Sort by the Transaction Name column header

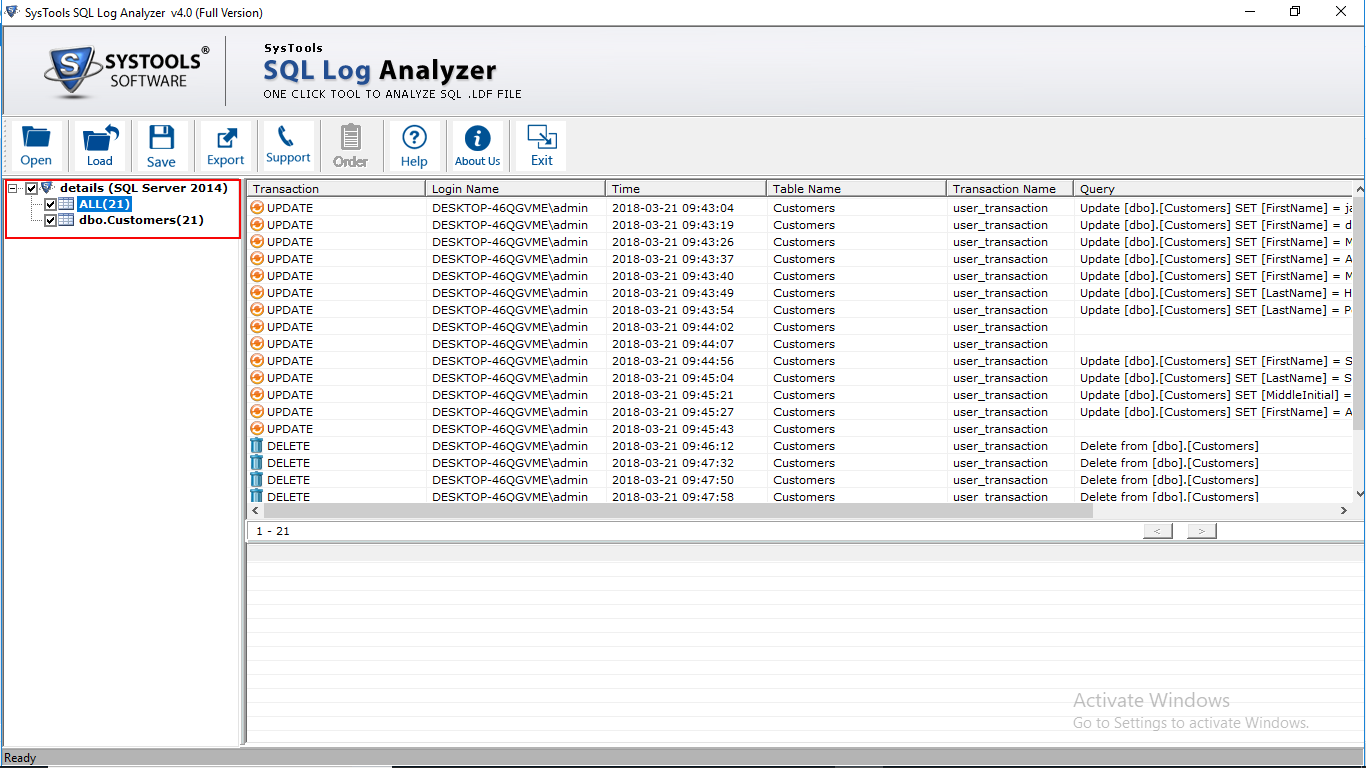point(1010,189)
